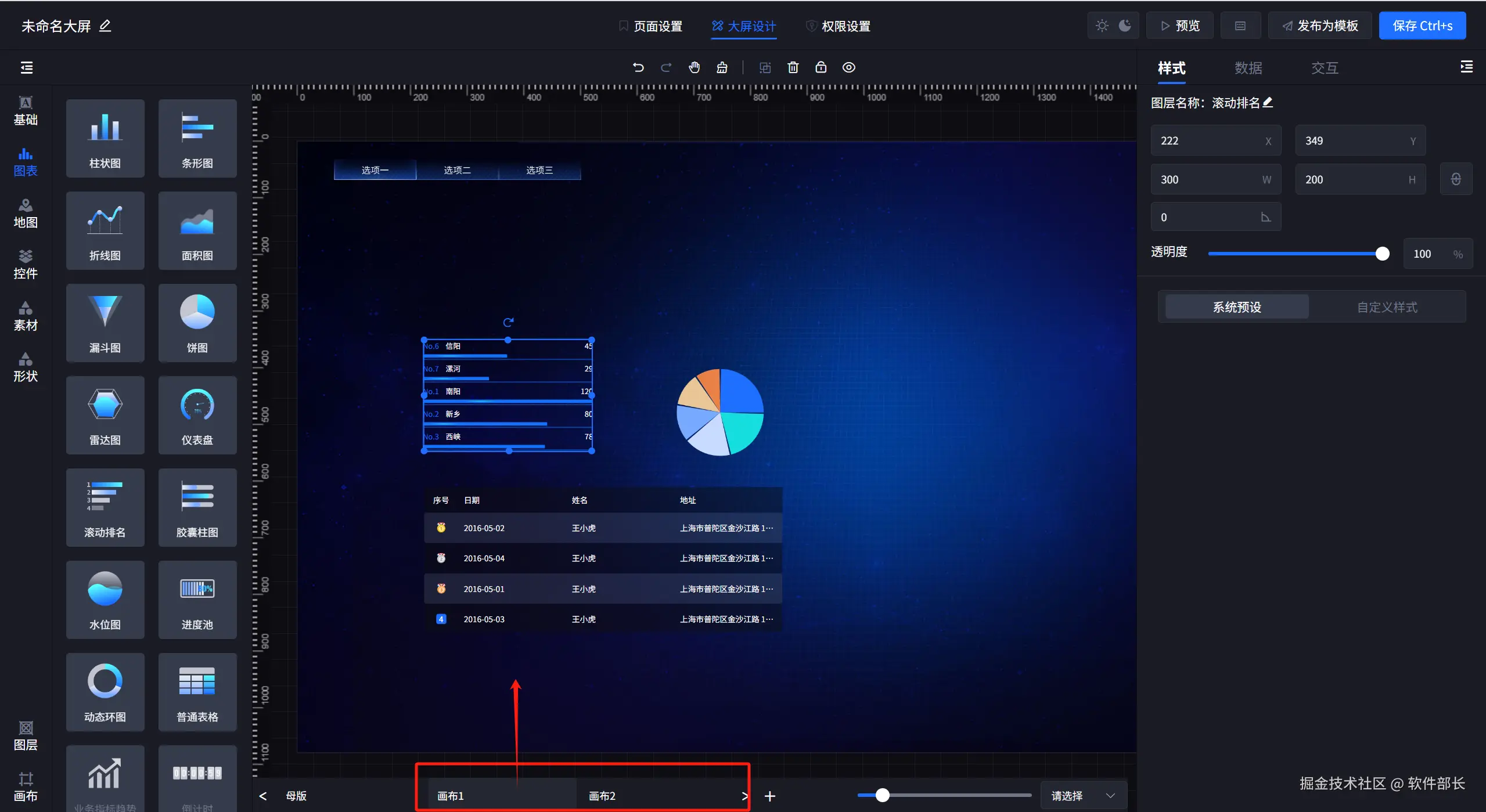Switch to dark theme moon icon
Viewport: 1486px width, 812px height.
click(1125, 26)
